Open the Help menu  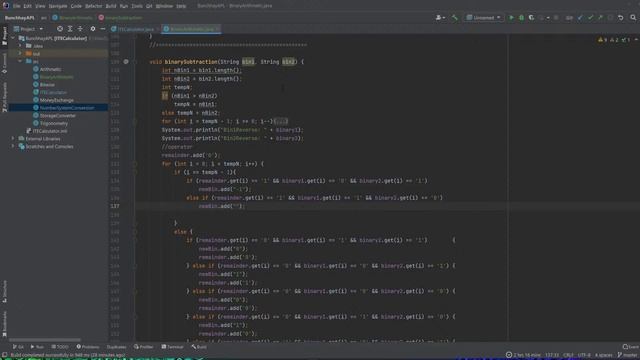[181, 6]
